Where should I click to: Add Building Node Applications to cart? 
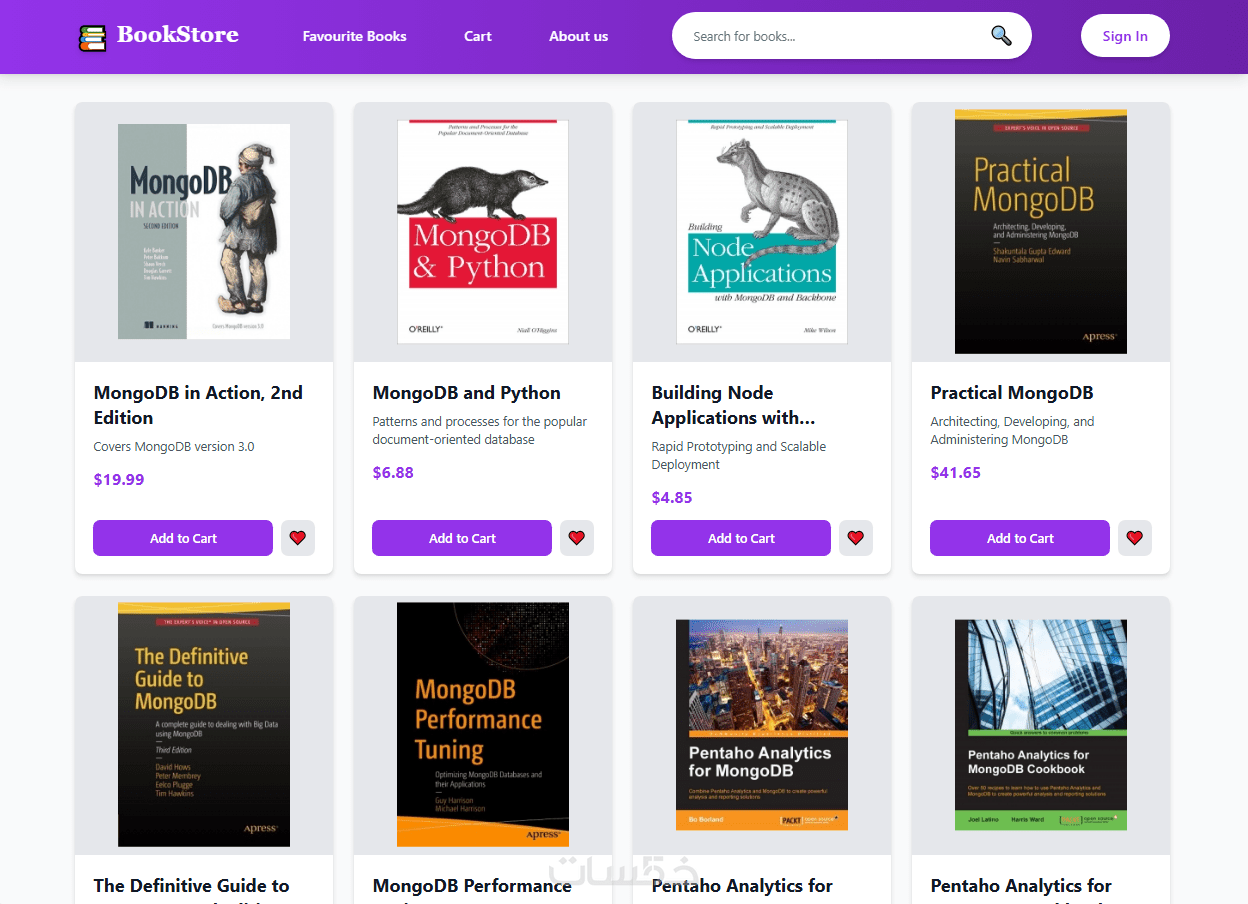pos(741,538)
